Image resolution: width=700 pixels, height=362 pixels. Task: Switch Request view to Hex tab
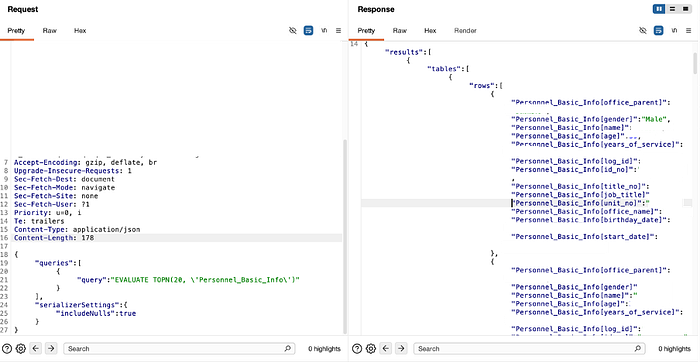(80, 31)
